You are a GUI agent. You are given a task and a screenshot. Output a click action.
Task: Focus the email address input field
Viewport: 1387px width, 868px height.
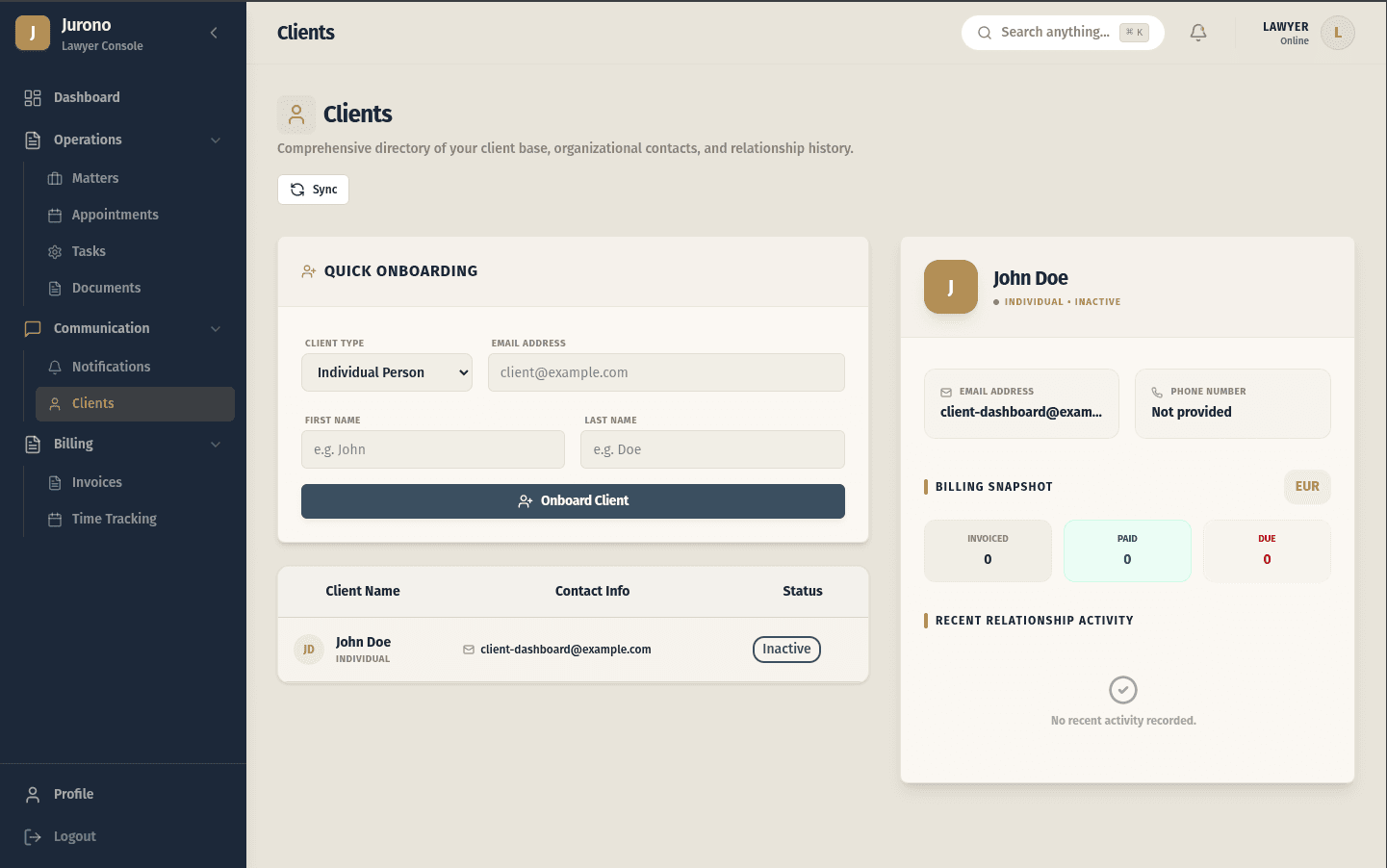click(x=666, y=372)
